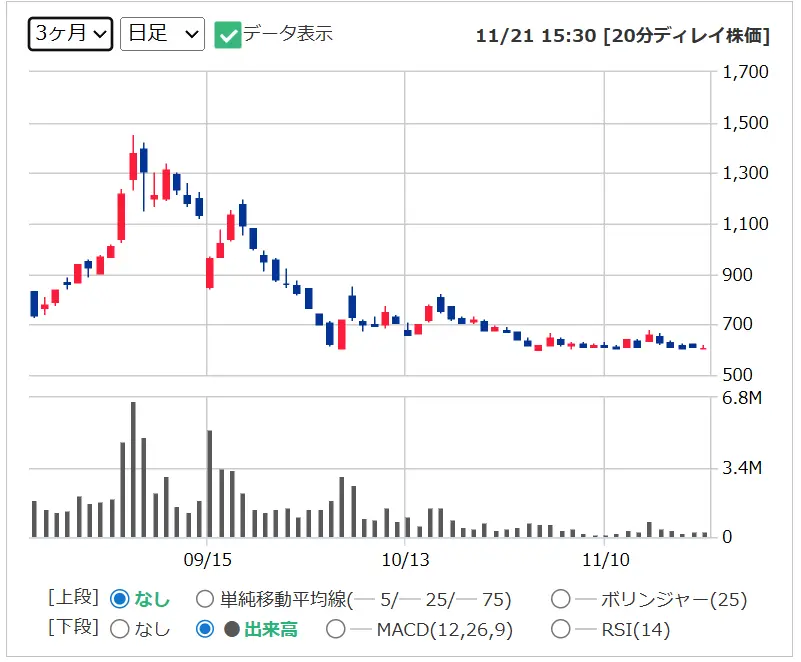The width and height of the screenshot is (801, 662).
Task: Choose the 出来高 lower panel radio button
Action: click(205, 629)
